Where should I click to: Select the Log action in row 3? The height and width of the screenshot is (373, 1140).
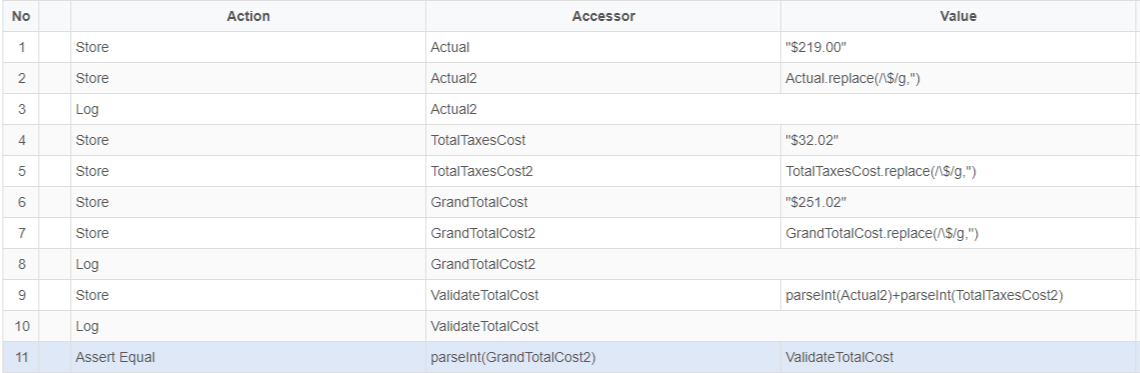[248, 109]
